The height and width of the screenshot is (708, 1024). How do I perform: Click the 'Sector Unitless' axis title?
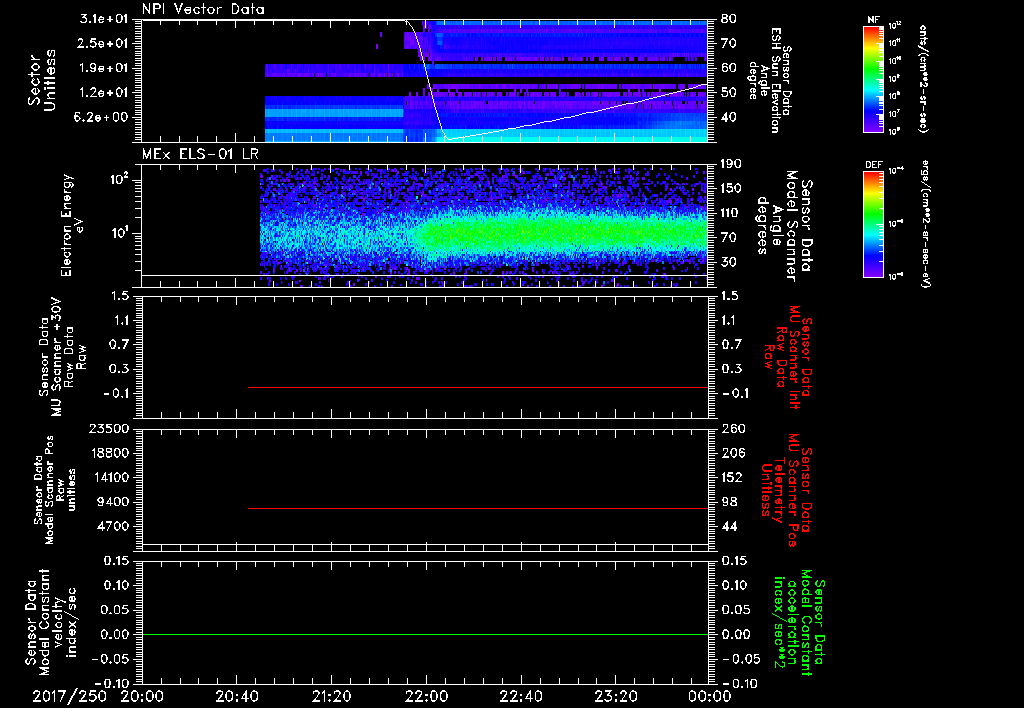(x=42, y=80)
